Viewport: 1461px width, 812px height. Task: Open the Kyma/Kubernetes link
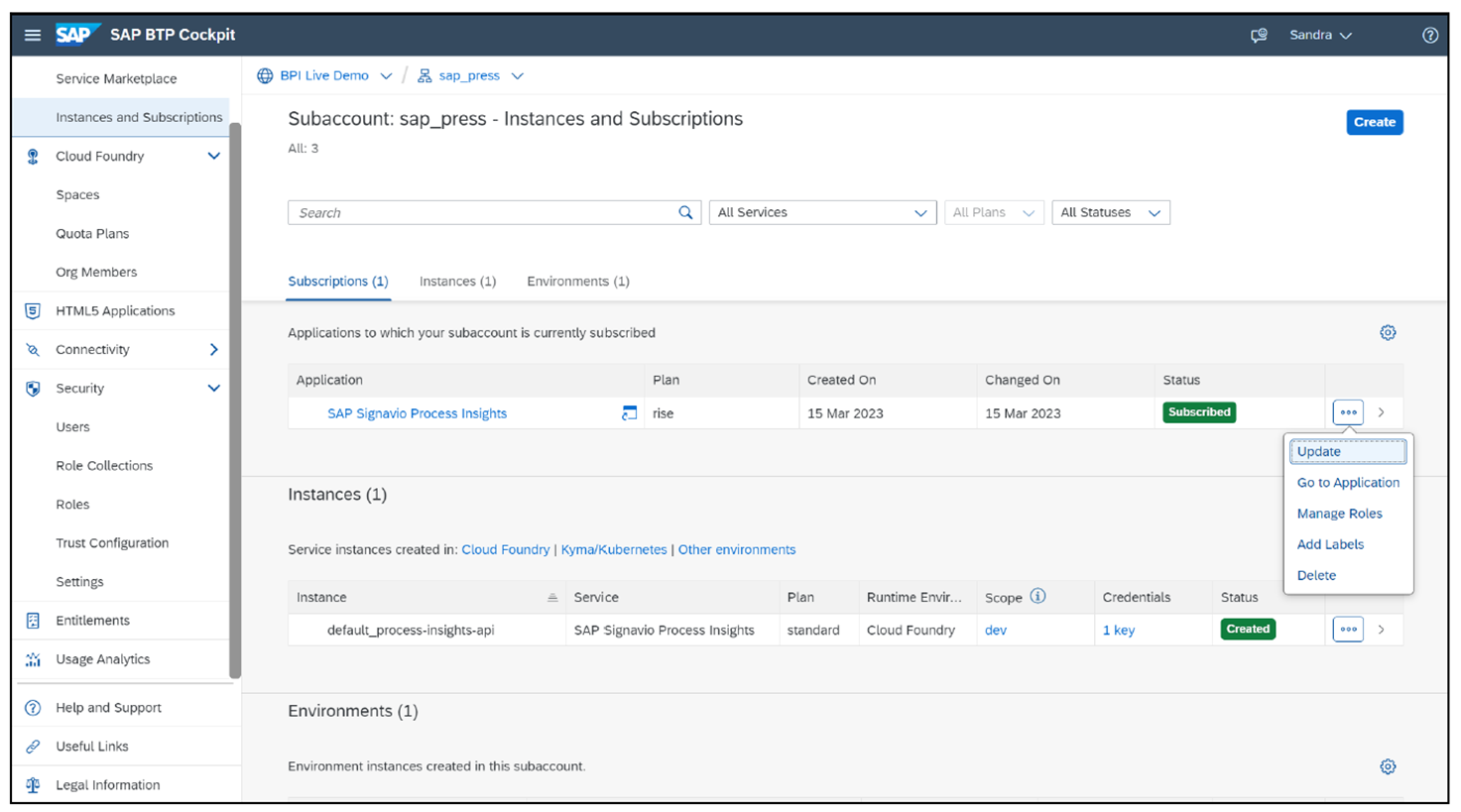pos(613,550)
